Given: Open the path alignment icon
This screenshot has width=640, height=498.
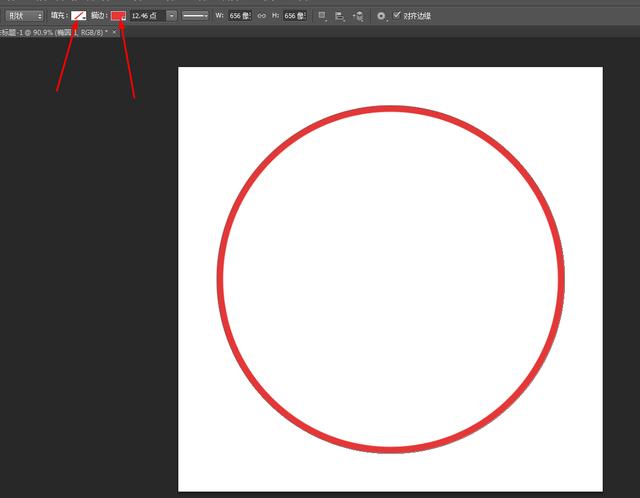Looking at the screenshot, I should pos(340,16).
